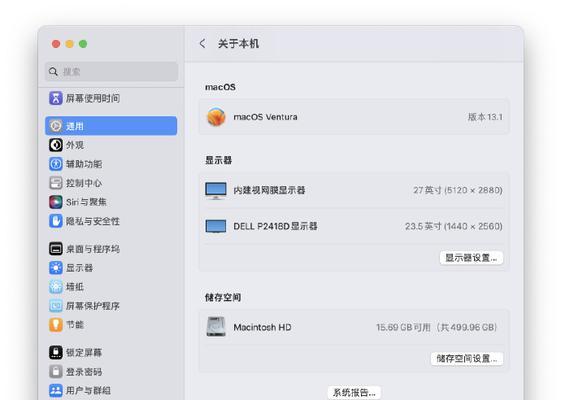Select the 屏幕保护程序 sidebar label

point(93,306)
